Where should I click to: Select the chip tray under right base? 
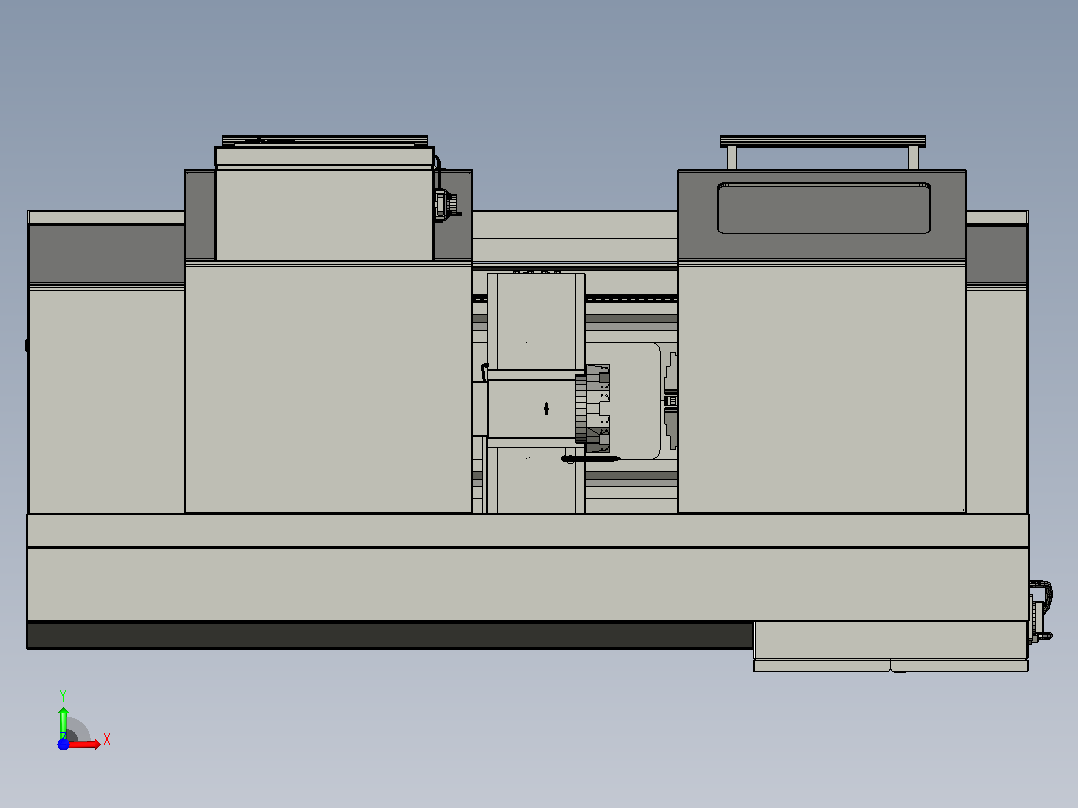pyautogui.click(x=891, y=646)
